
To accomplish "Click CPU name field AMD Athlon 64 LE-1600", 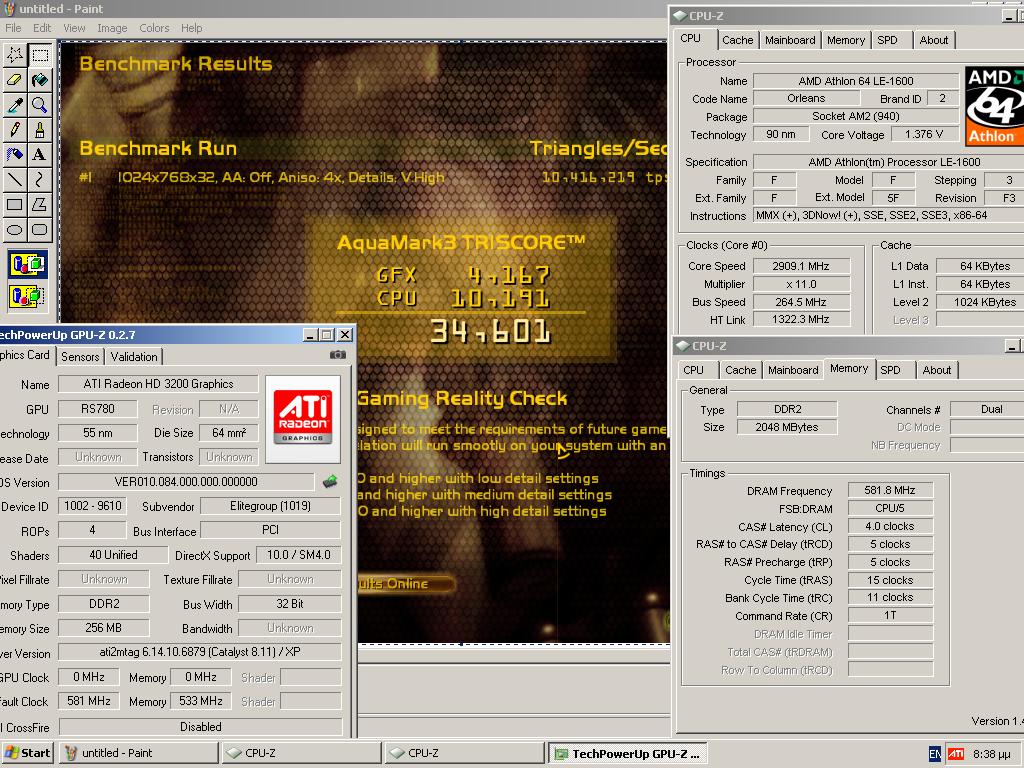I will click(856, 81).
